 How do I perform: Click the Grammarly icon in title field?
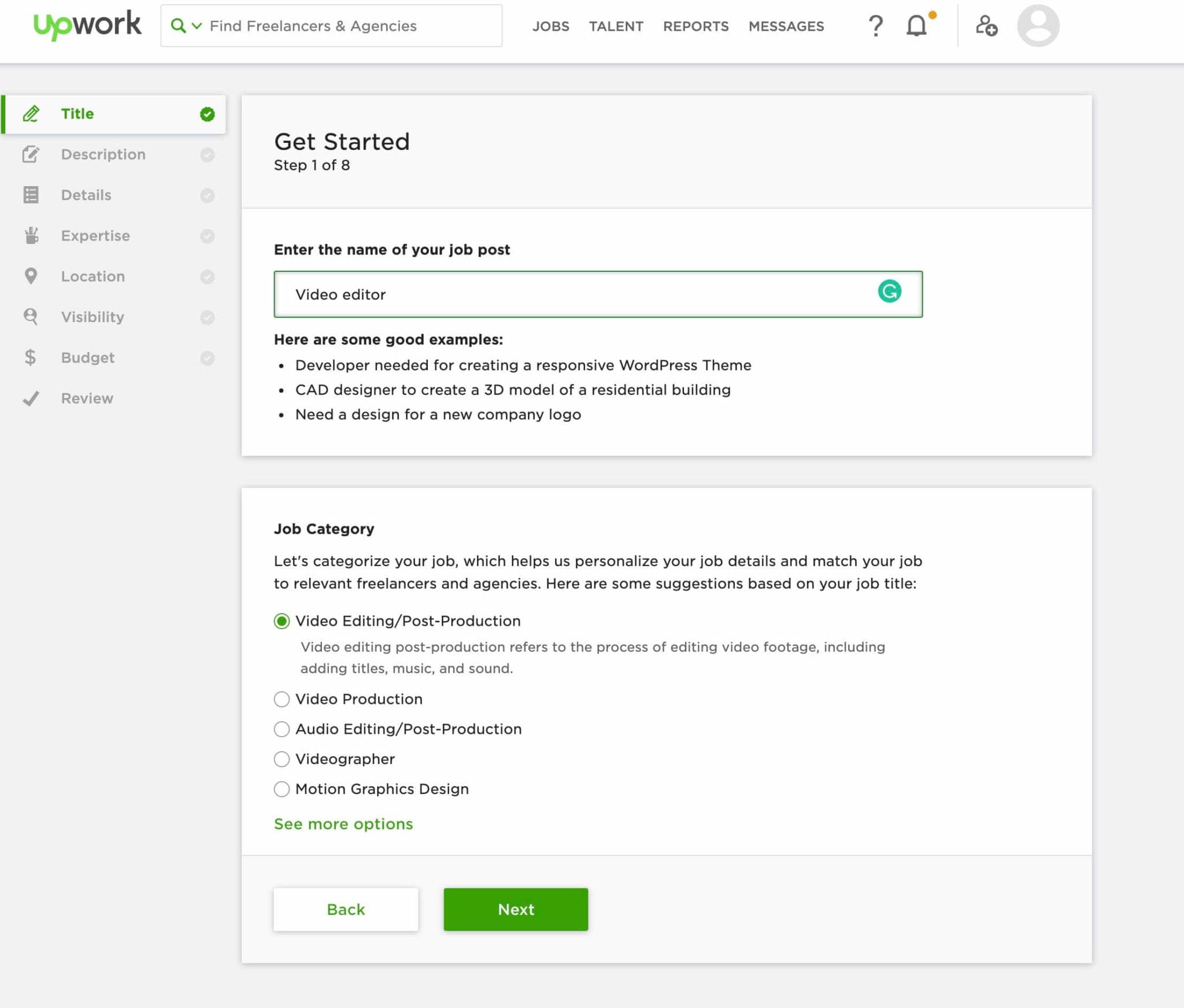point(889,291)
